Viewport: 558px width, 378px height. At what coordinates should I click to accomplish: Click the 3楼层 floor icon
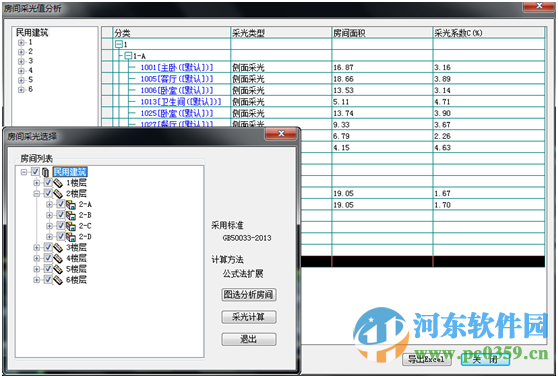[x=58, y=247]
